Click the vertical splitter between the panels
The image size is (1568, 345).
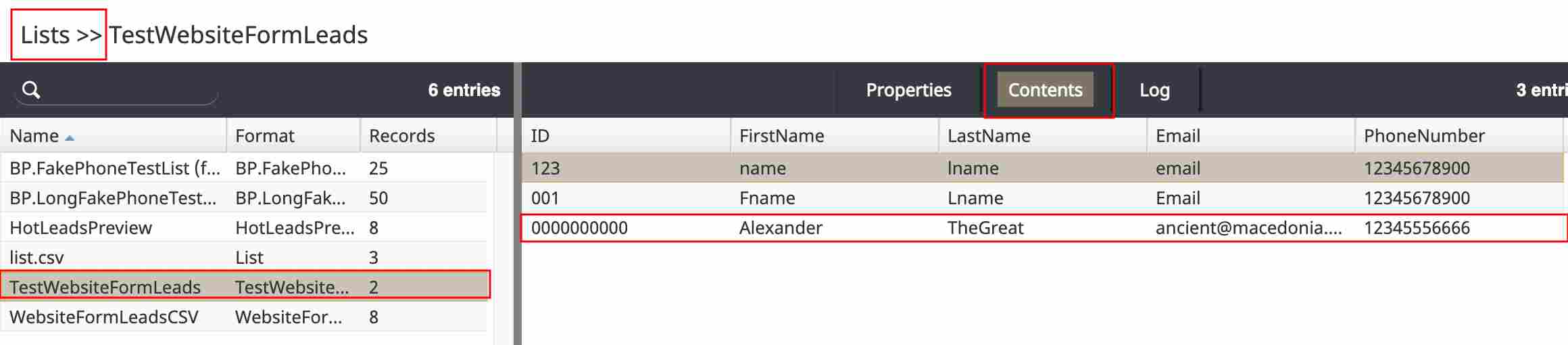coord(518,203)
